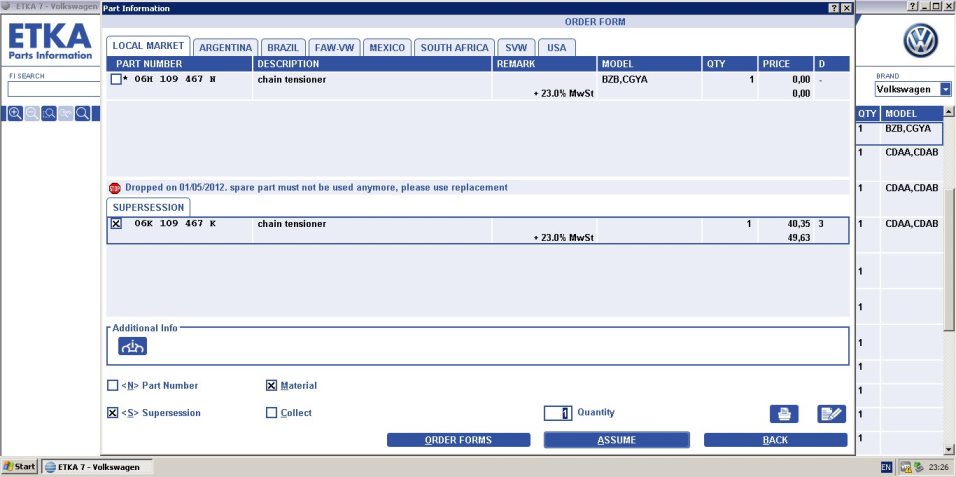Screen dimensions: 956x477
Task: Switch to the LOCAL MARKET tab
Action: [x=148, y=46]
